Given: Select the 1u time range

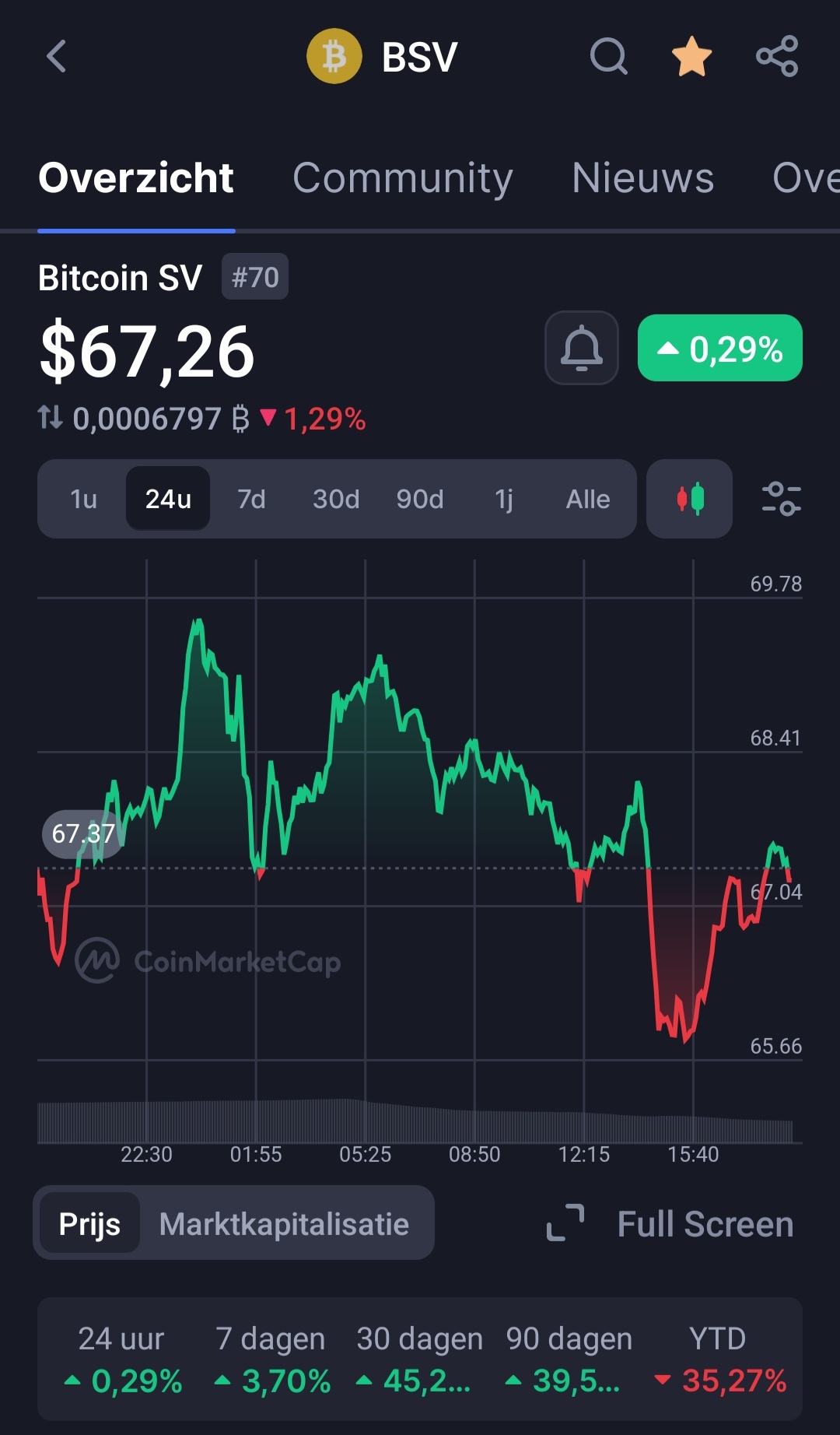Looking at the screenshot, I should click(x=84, y=499).
